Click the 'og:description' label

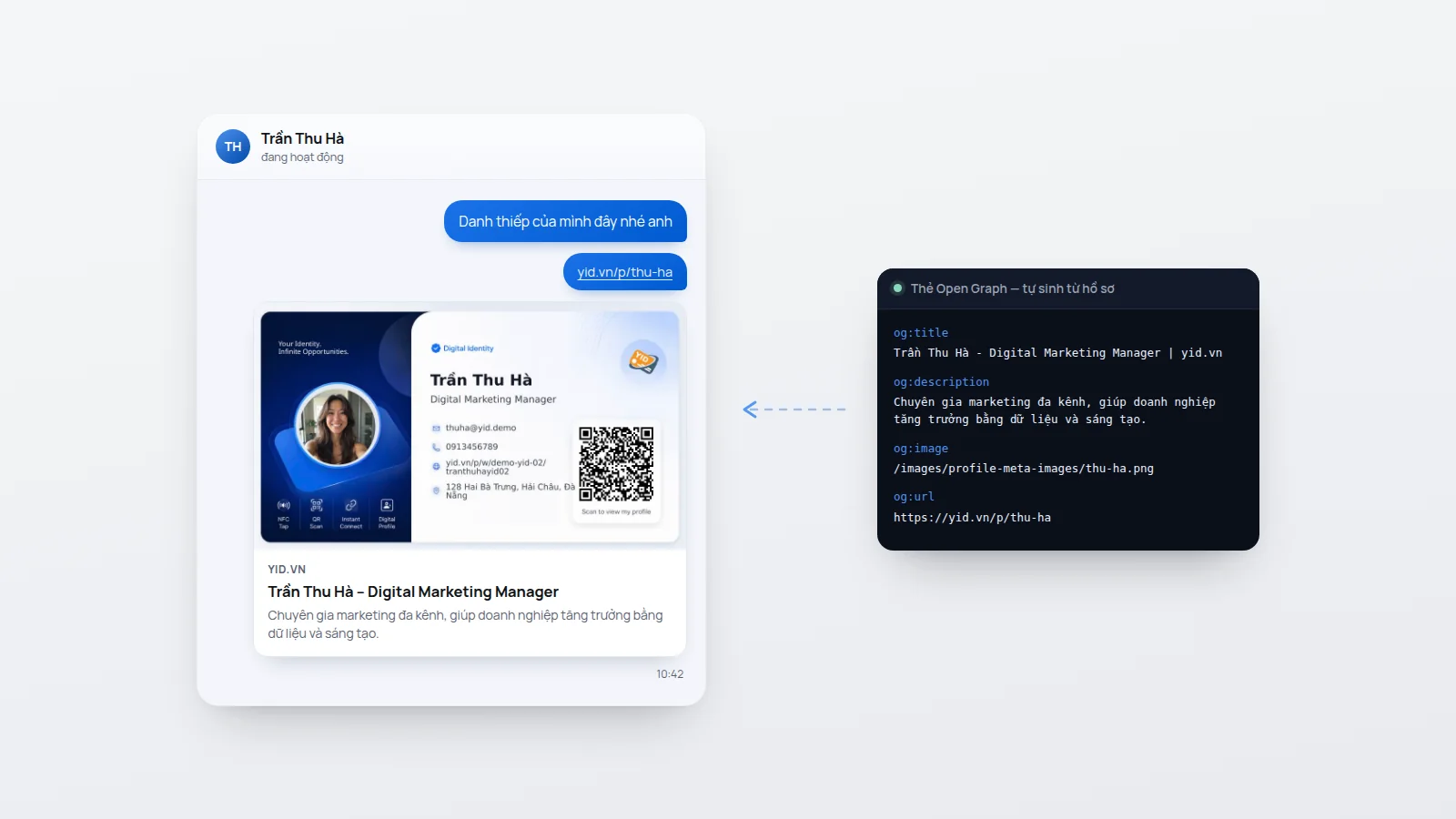941,382
